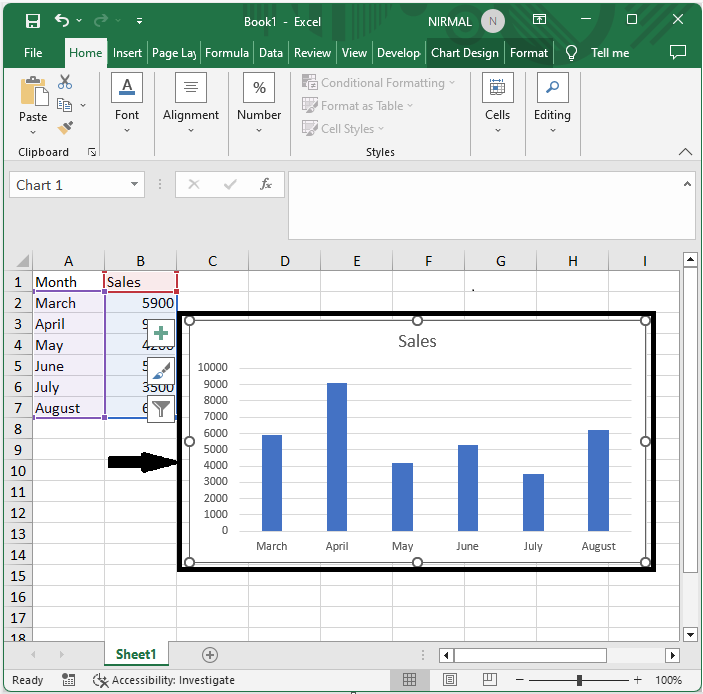Select the cell containing August

[69, 408]
